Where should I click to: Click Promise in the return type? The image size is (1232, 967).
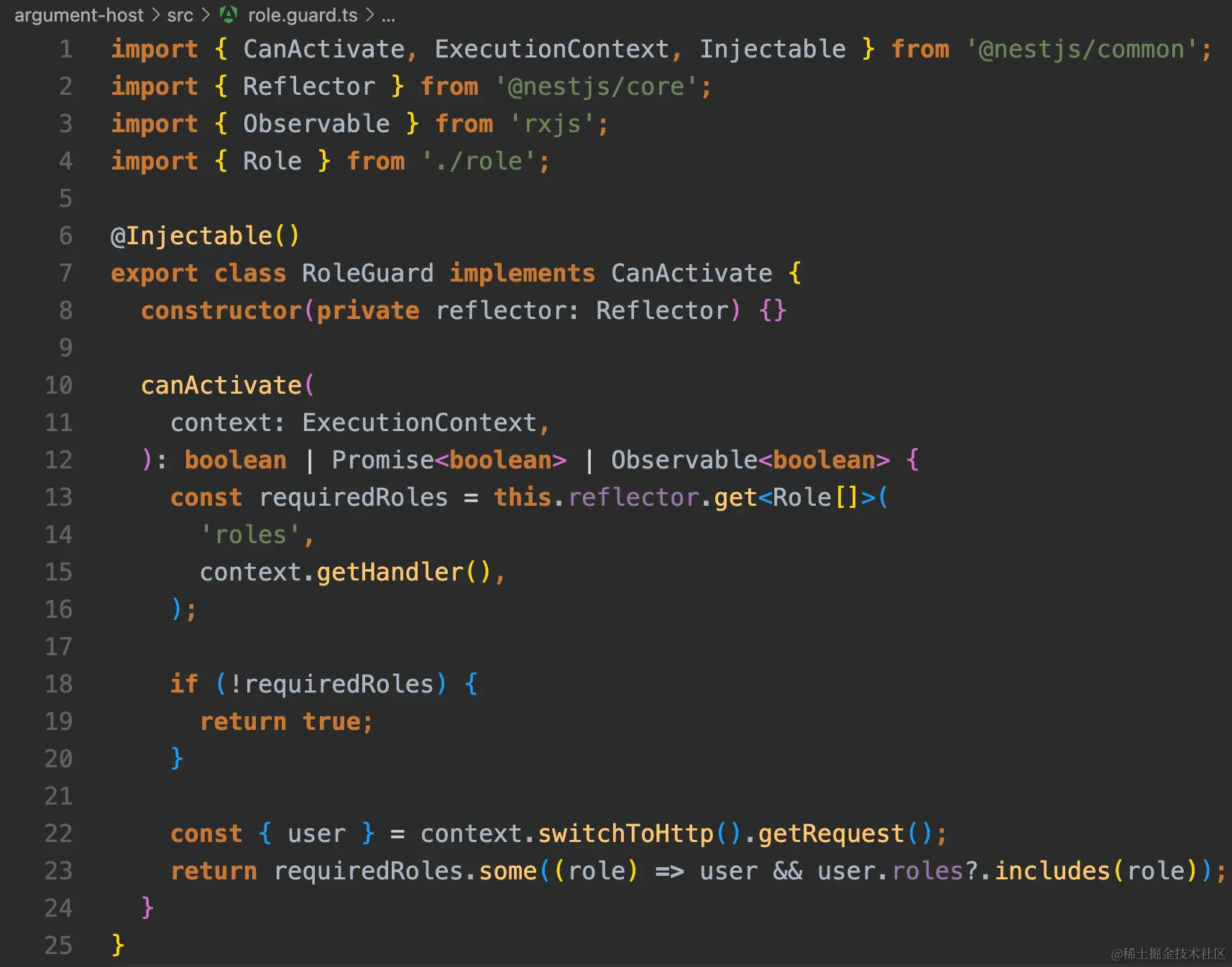point(382,460)
